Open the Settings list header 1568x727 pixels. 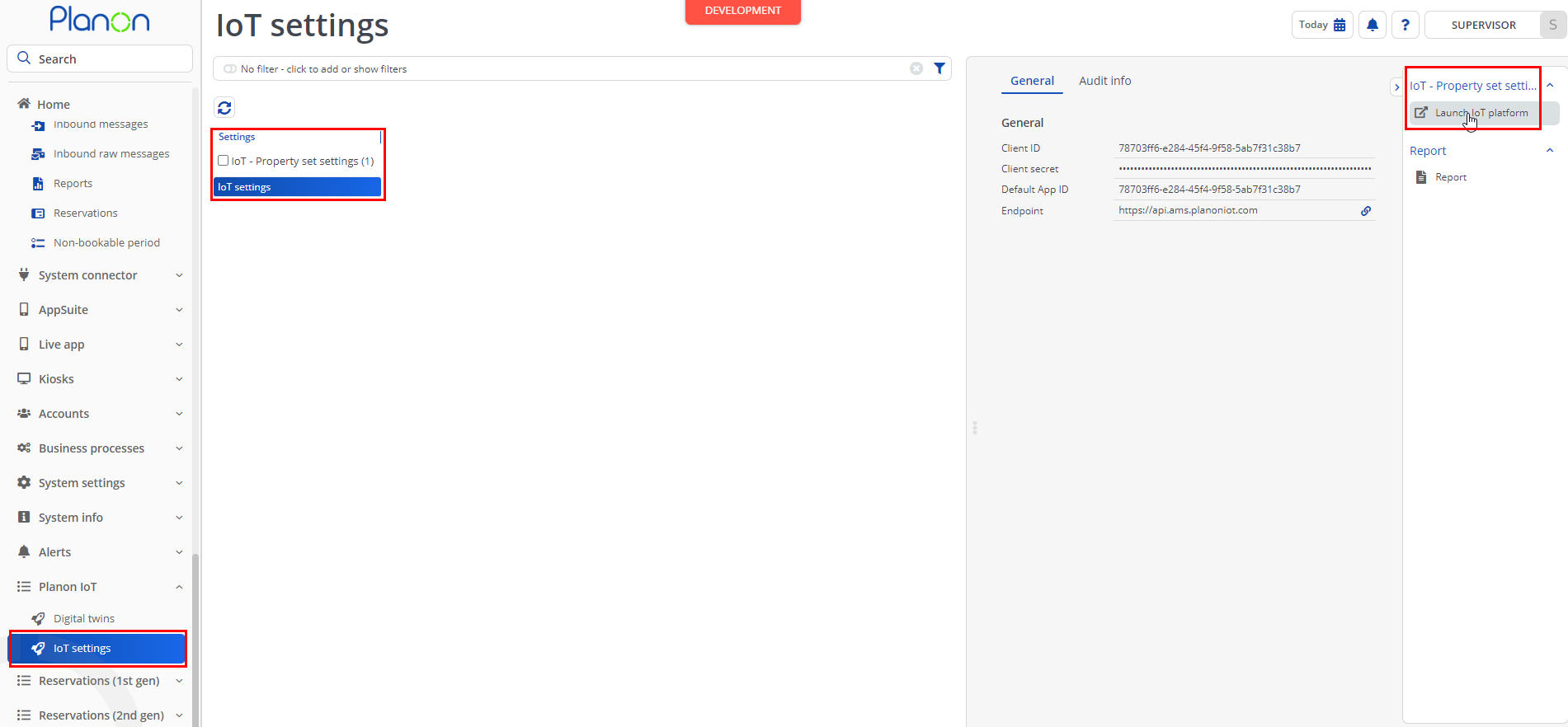[x=237, y=137]
